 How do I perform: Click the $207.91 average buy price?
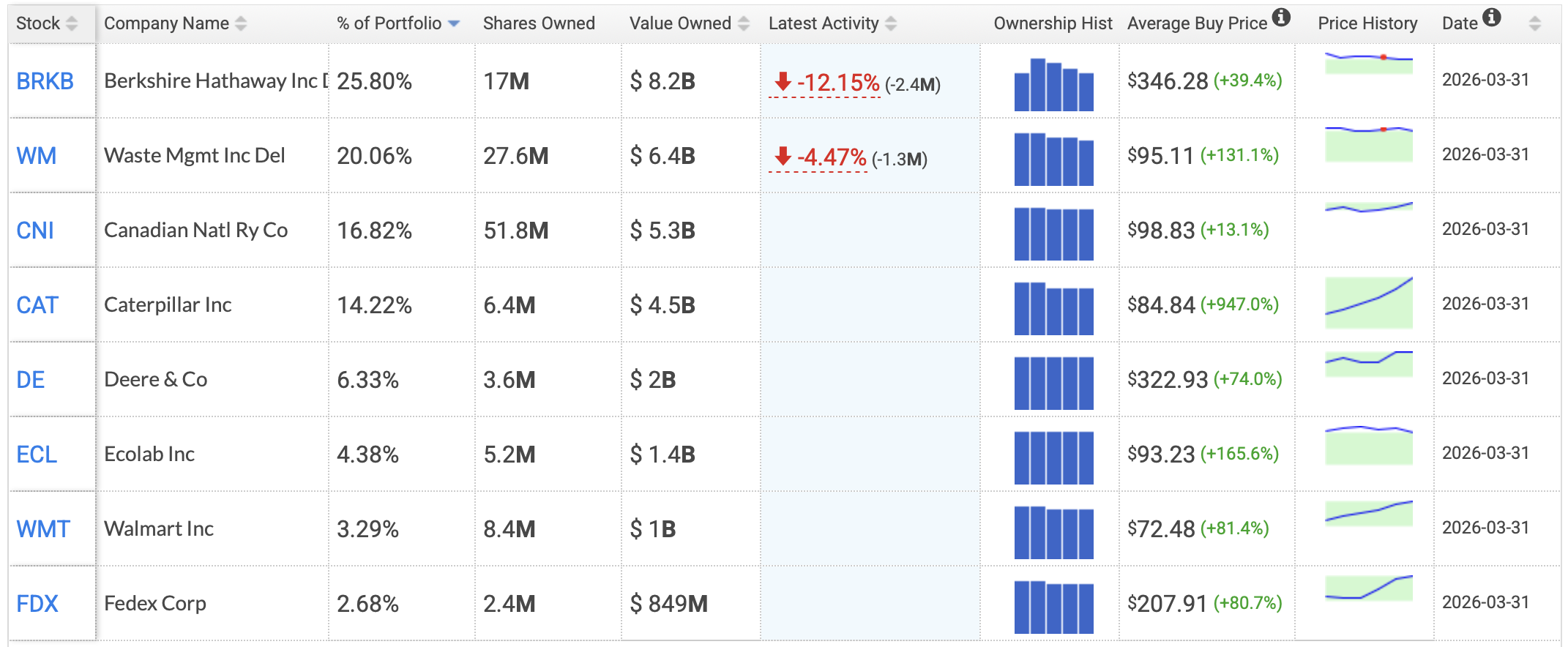click(x=1168, y=604)
